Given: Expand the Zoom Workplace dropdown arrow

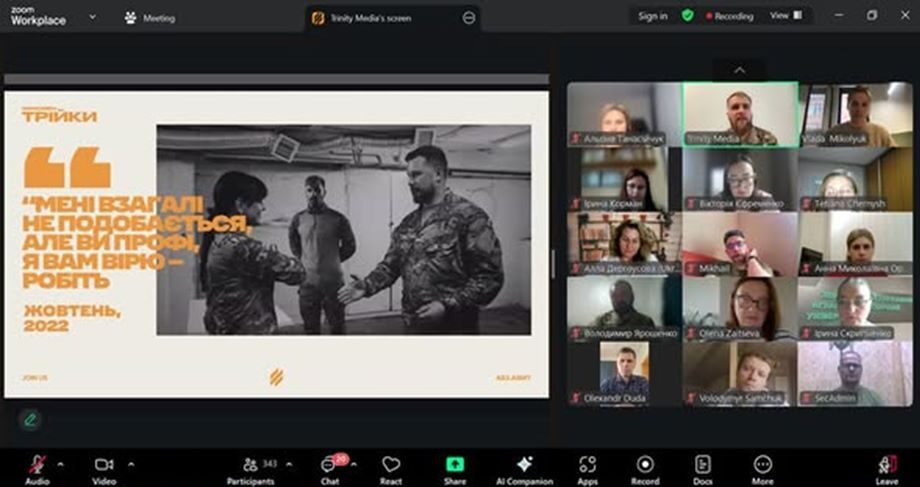Looking at the screenshot, I should pos(93,16).
